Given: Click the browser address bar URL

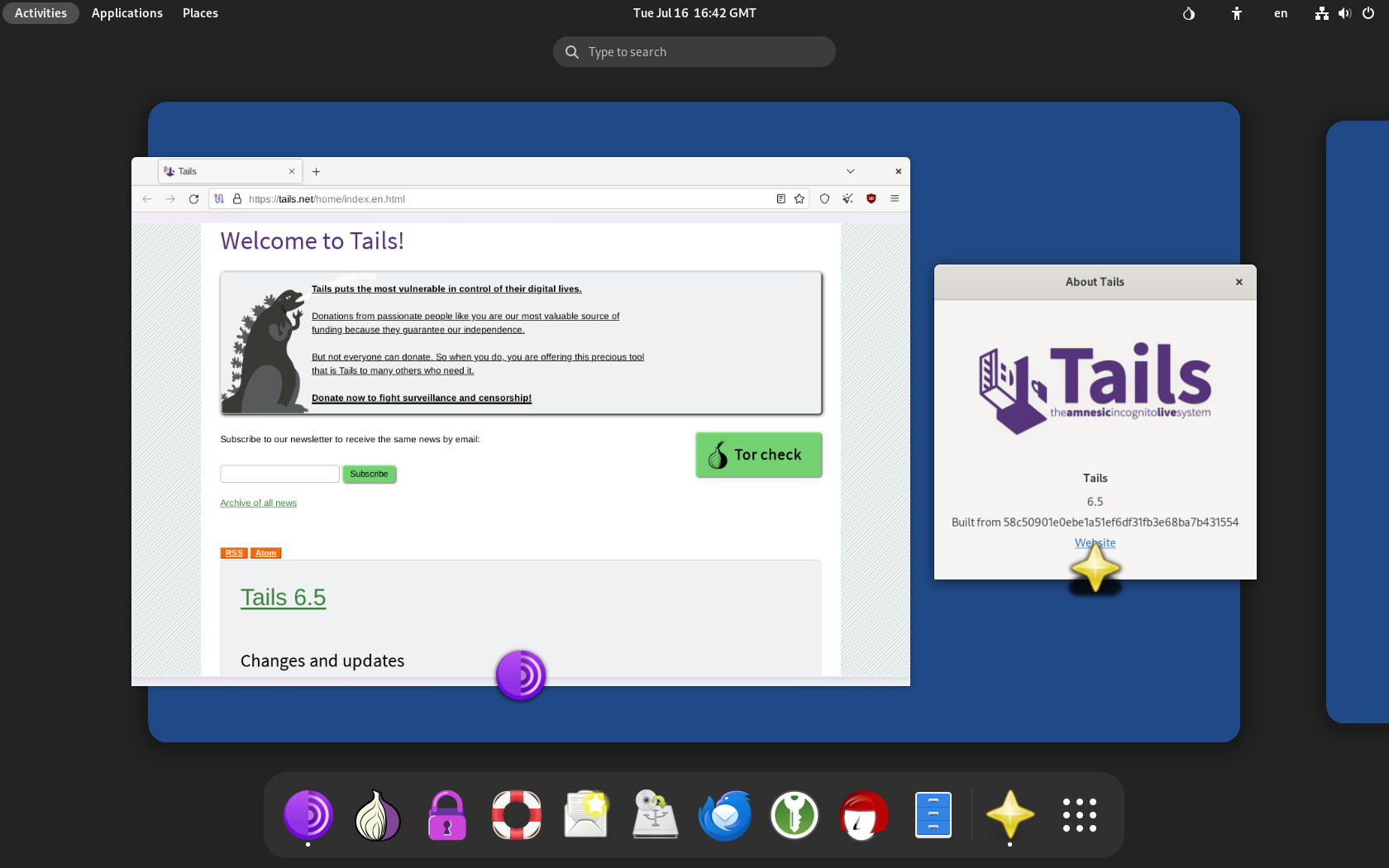Looking at the screenshot, I should click(507, 199).
